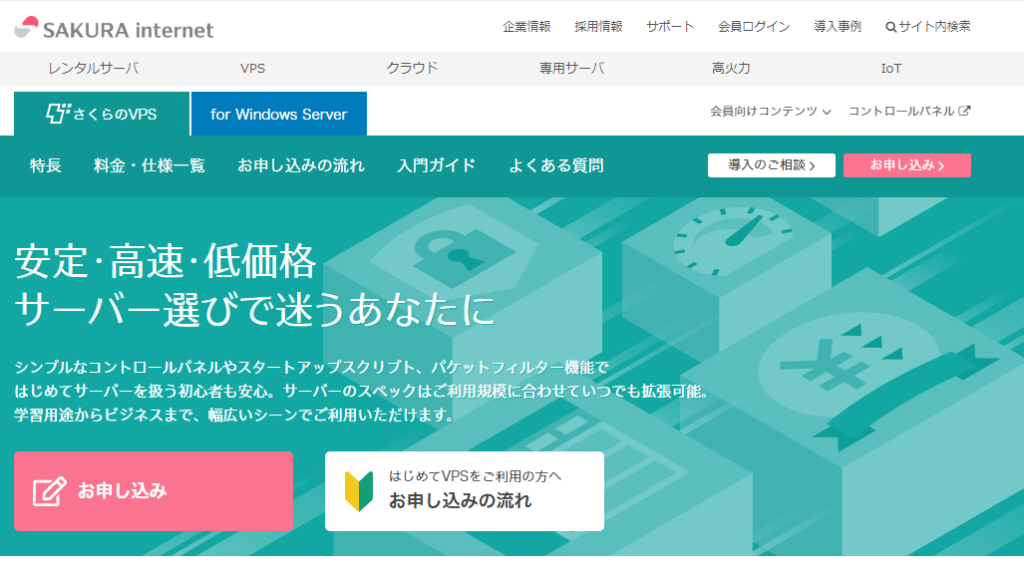The width and height of the screenshot is (1024, 569).
Task: Open the 入門ガイド page
Action: 436,166
